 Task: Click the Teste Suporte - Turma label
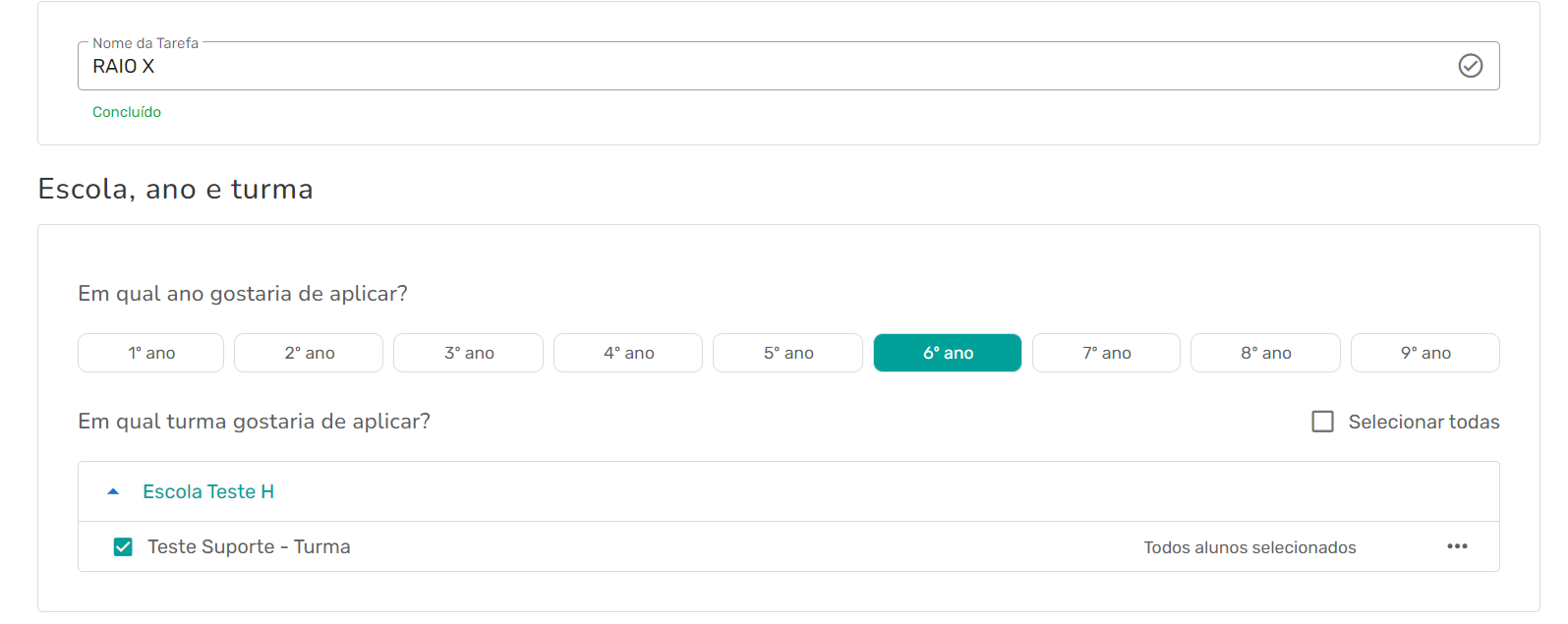(x=249, y=547)
